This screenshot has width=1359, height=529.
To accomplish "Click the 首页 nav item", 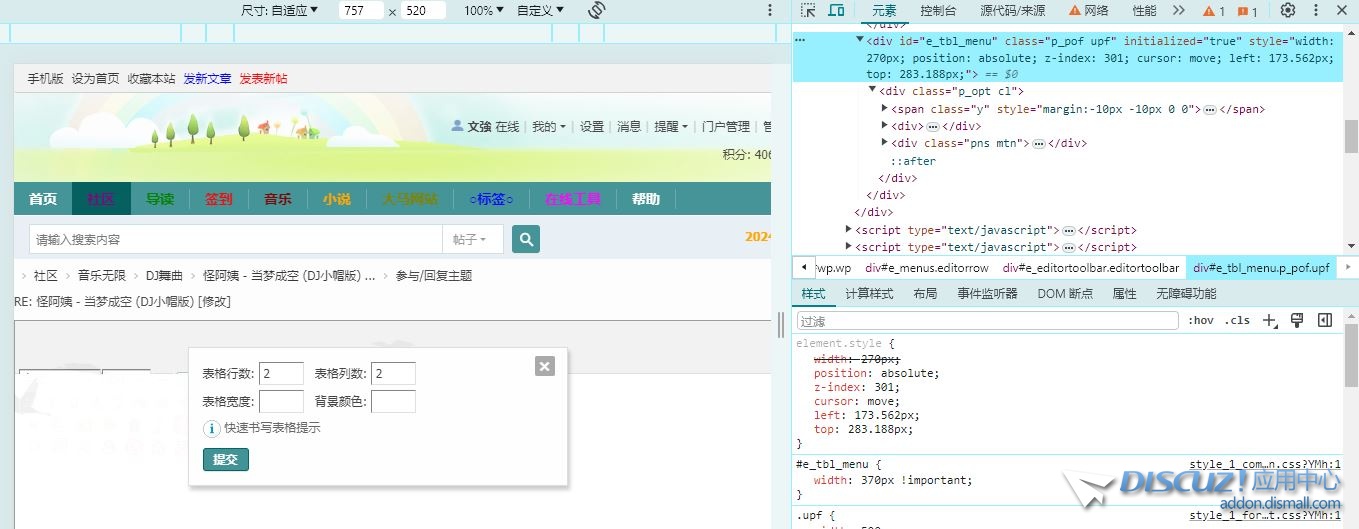I will click(43, 199).
